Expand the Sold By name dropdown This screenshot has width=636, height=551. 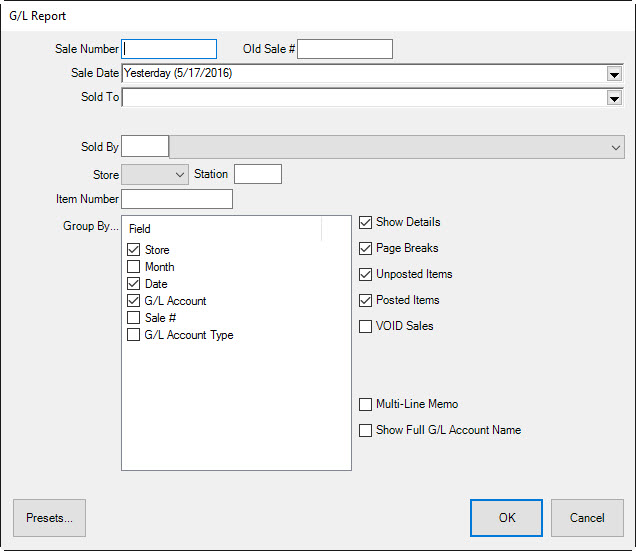[615, 147]
